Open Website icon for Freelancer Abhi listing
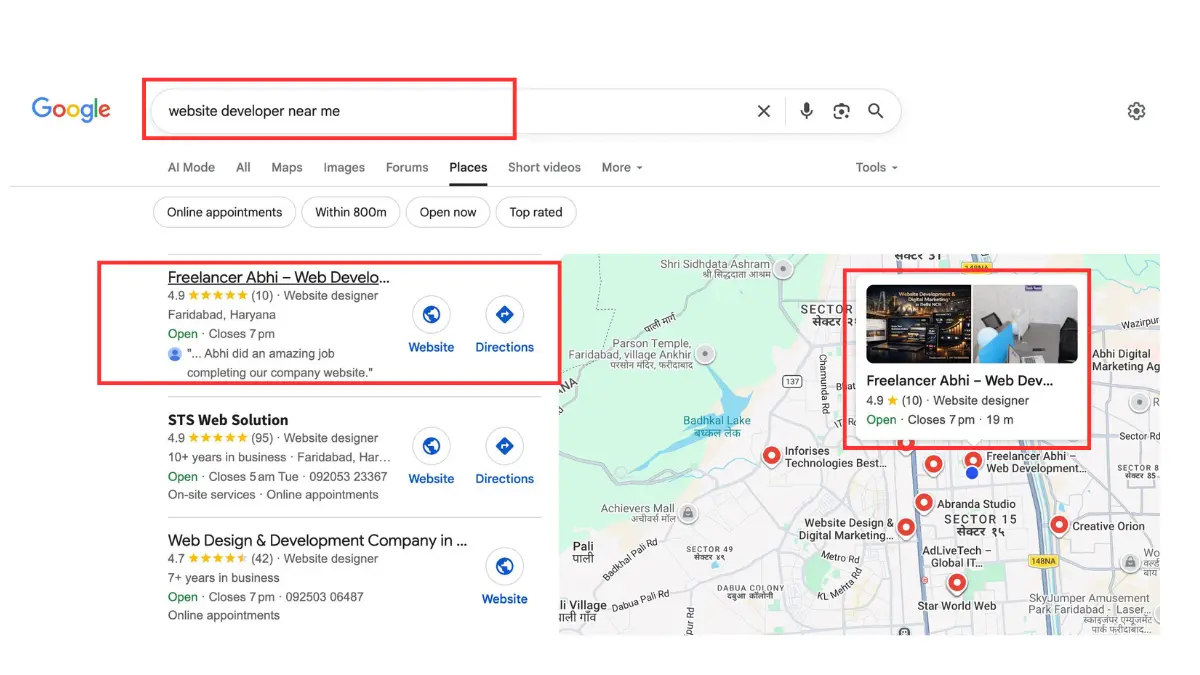 (x=431, y=315)
